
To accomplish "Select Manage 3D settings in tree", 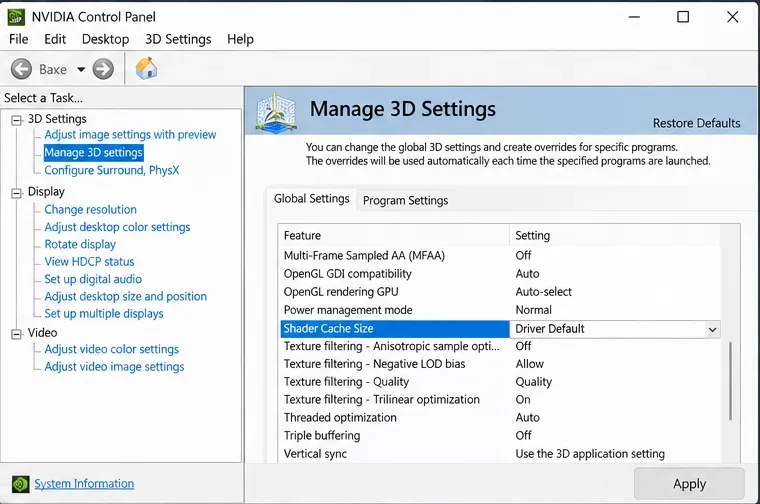I will pyautogui.click(x=94, y=153).
